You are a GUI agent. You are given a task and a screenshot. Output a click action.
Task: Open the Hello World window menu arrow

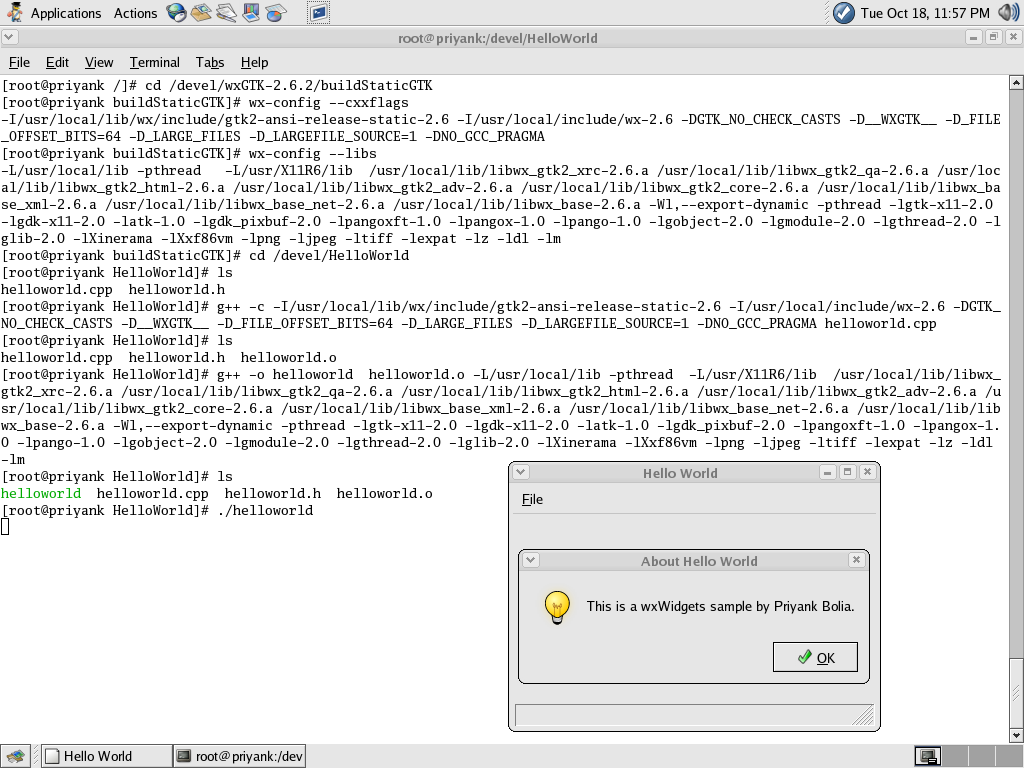pos(521,472)
